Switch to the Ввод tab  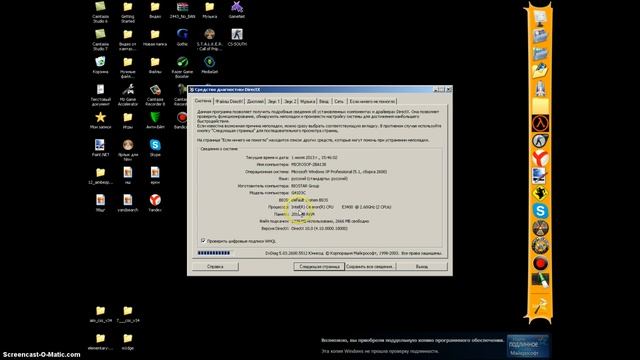coord(324,101)
